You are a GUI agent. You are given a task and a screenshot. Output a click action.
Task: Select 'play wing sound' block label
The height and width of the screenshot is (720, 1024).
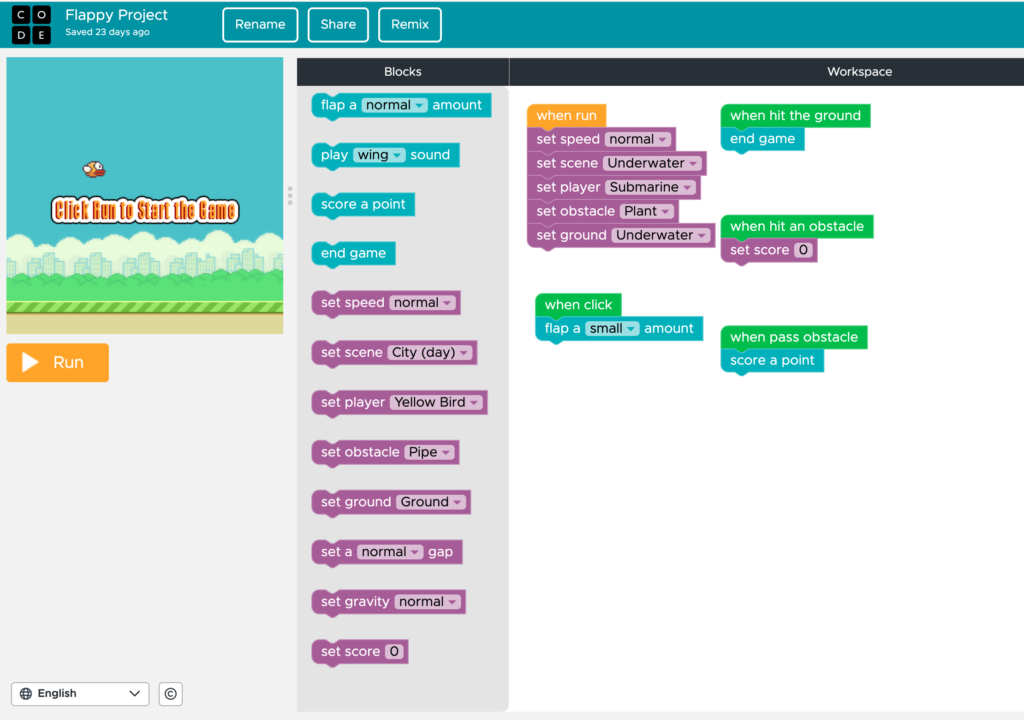tap(385, 155)
